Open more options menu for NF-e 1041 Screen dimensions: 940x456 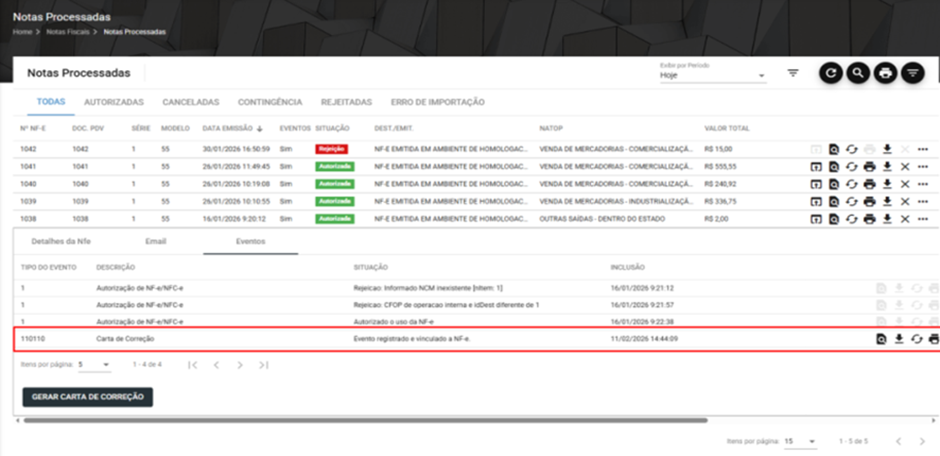(x=923, y=167)
